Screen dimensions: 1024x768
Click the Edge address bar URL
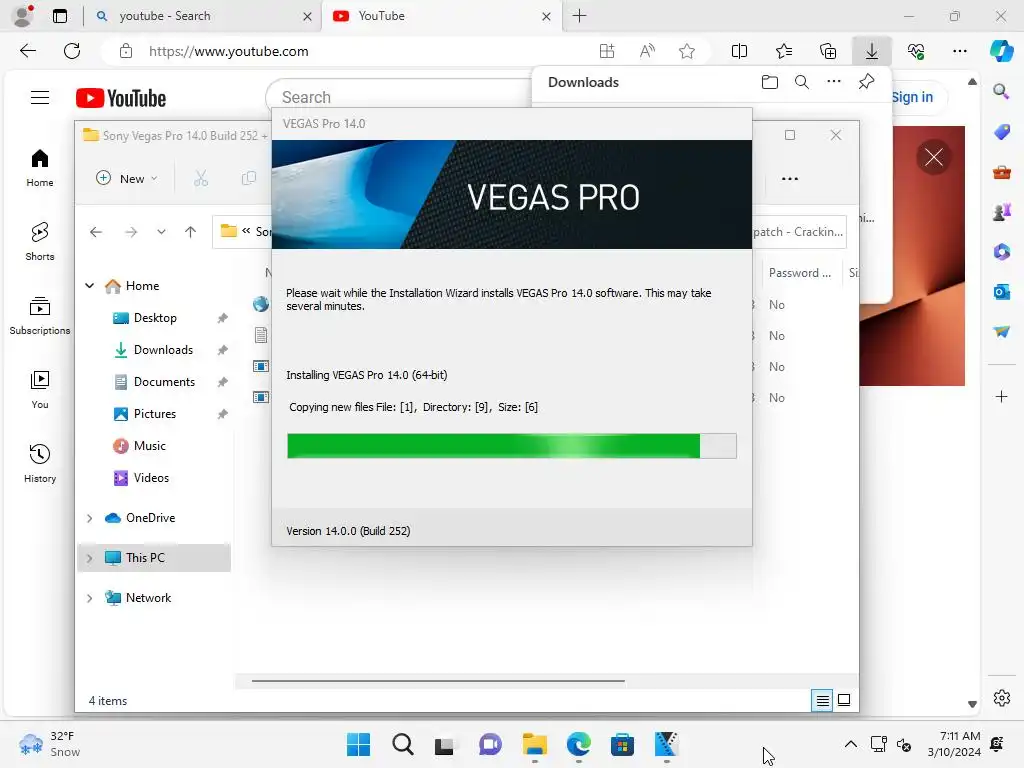[229, 51]
